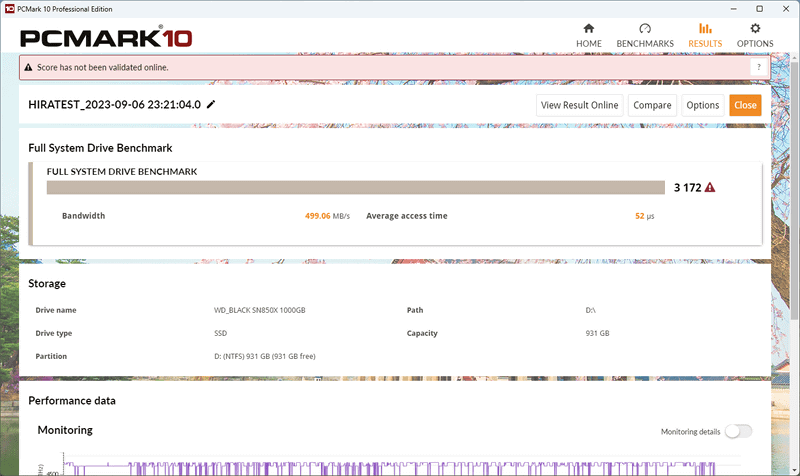Click the Monitoring subheading
The image size is (800, 476).
pos(65,430)
